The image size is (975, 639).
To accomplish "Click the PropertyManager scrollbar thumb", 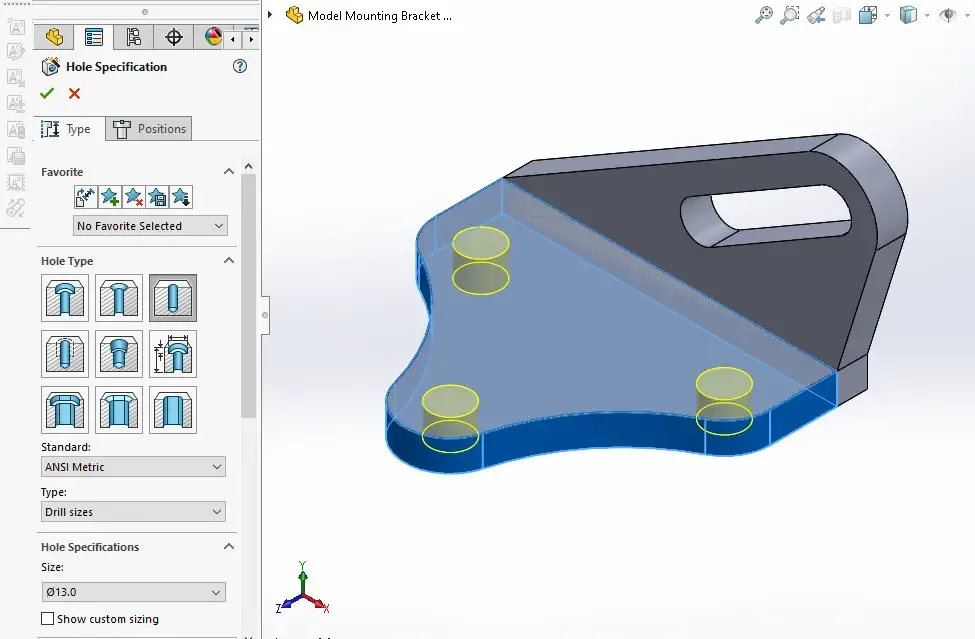I will click(x=249, y=296).
